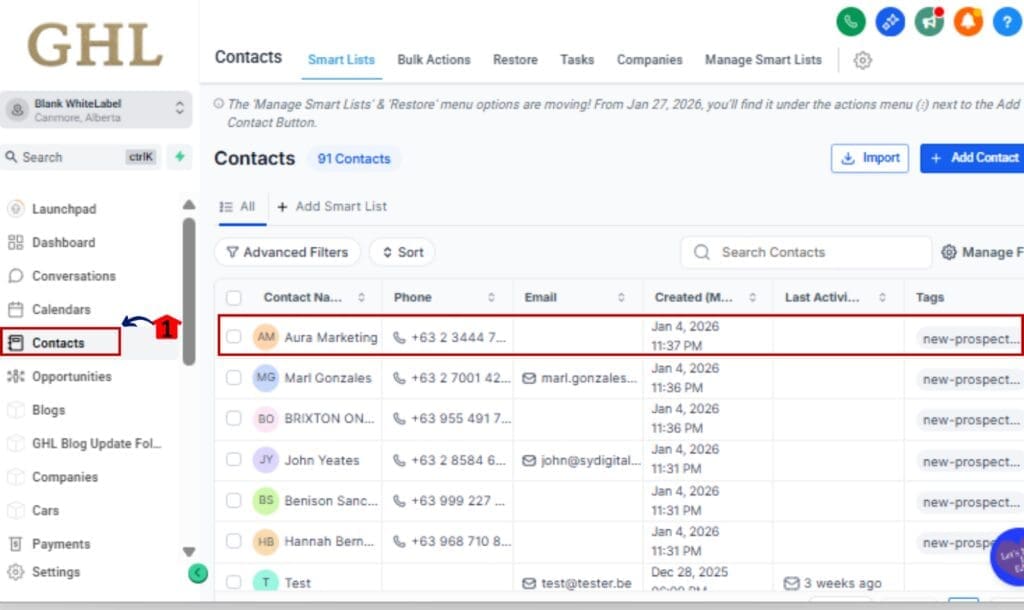Open the Companies menu in the top bar
Viewport: 1024px width, 610px height.
click(649, 60)
